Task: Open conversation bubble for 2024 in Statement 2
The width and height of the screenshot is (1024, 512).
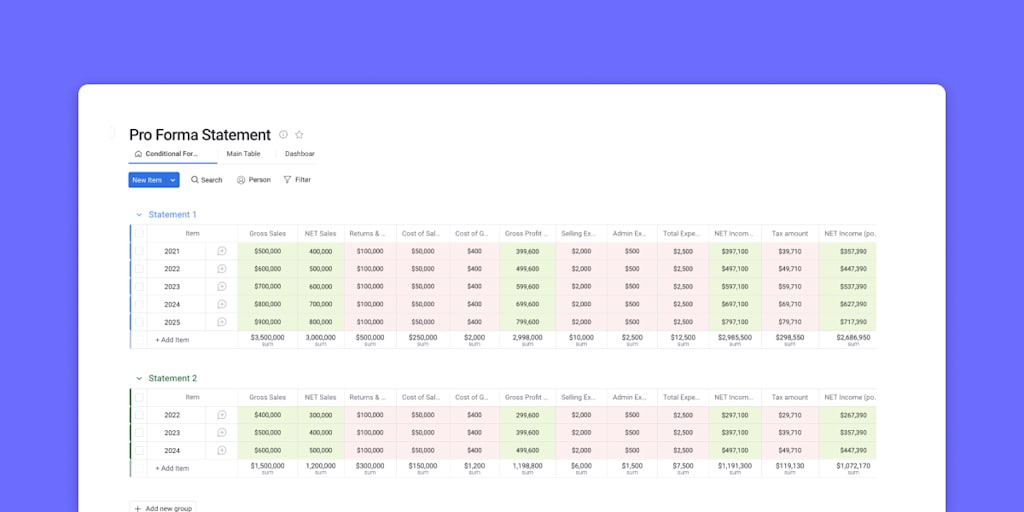Action: 222,450
